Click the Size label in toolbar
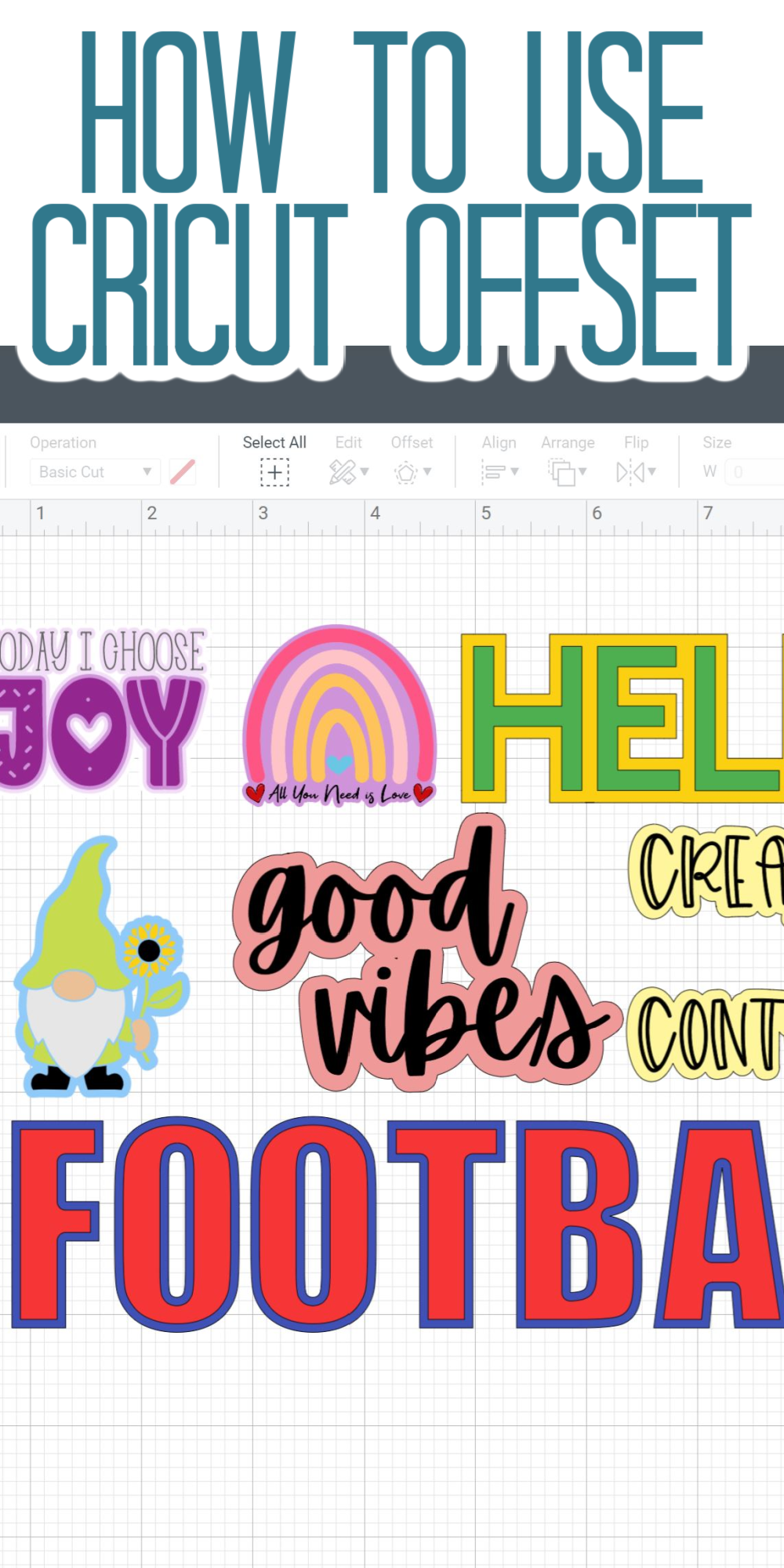 [717, 442]
